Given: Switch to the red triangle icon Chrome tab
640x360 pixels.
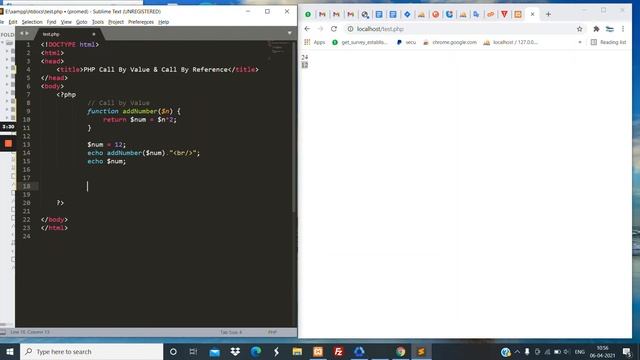Looking at the screenshot, I should [504, 14].
